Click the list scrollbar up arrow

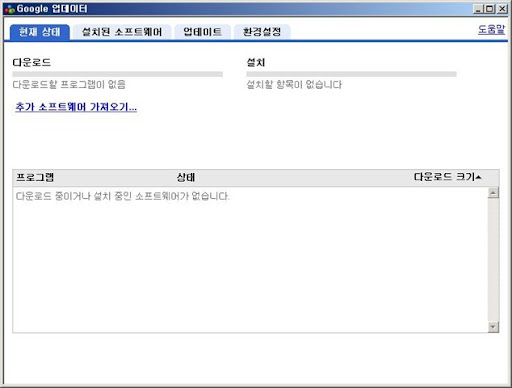493,193
